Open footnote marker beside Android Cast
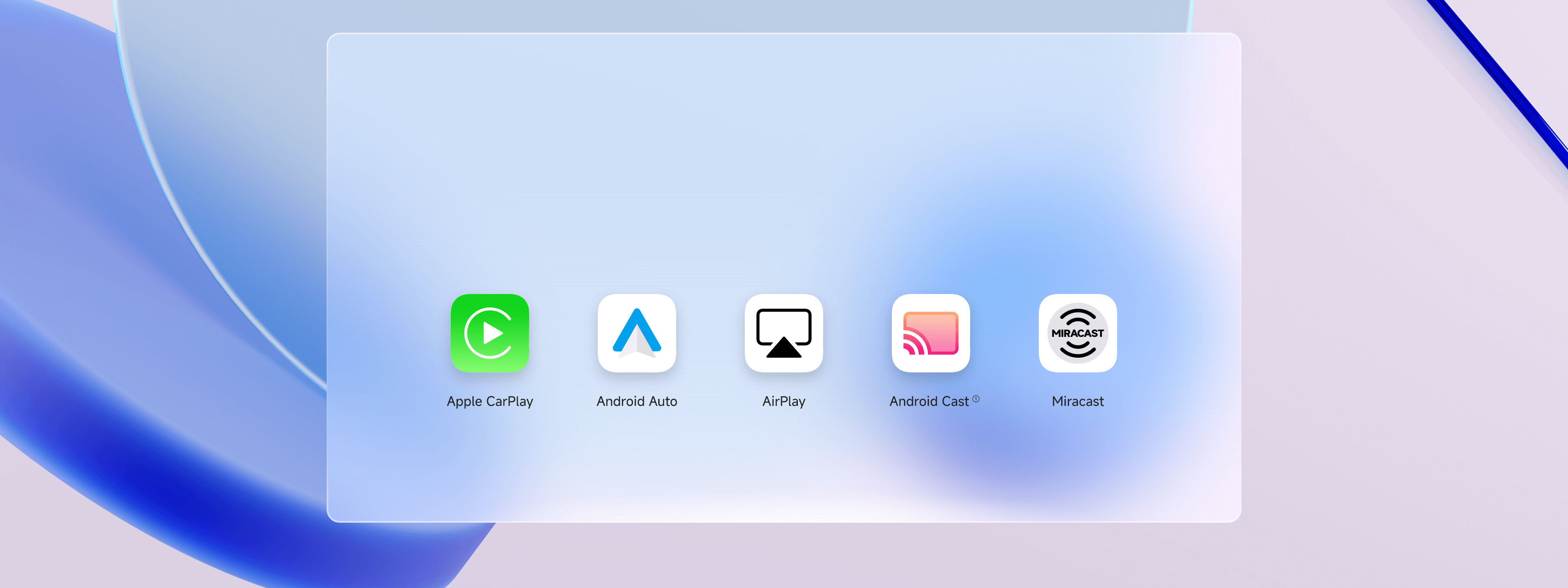Screen dimensions: 1568x588 point(976,399)
